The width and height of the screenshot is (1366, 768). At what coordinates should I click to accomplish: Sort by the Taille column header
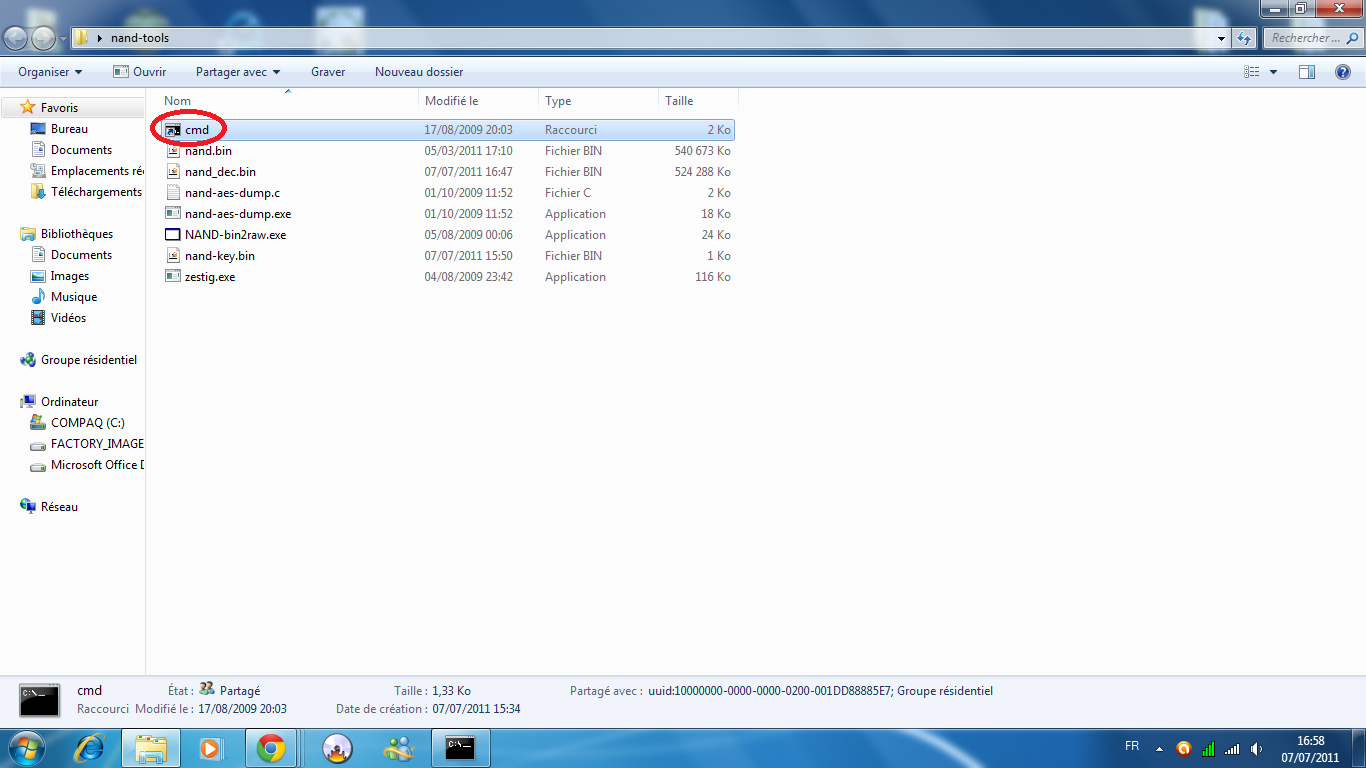(x=679, y=101)
